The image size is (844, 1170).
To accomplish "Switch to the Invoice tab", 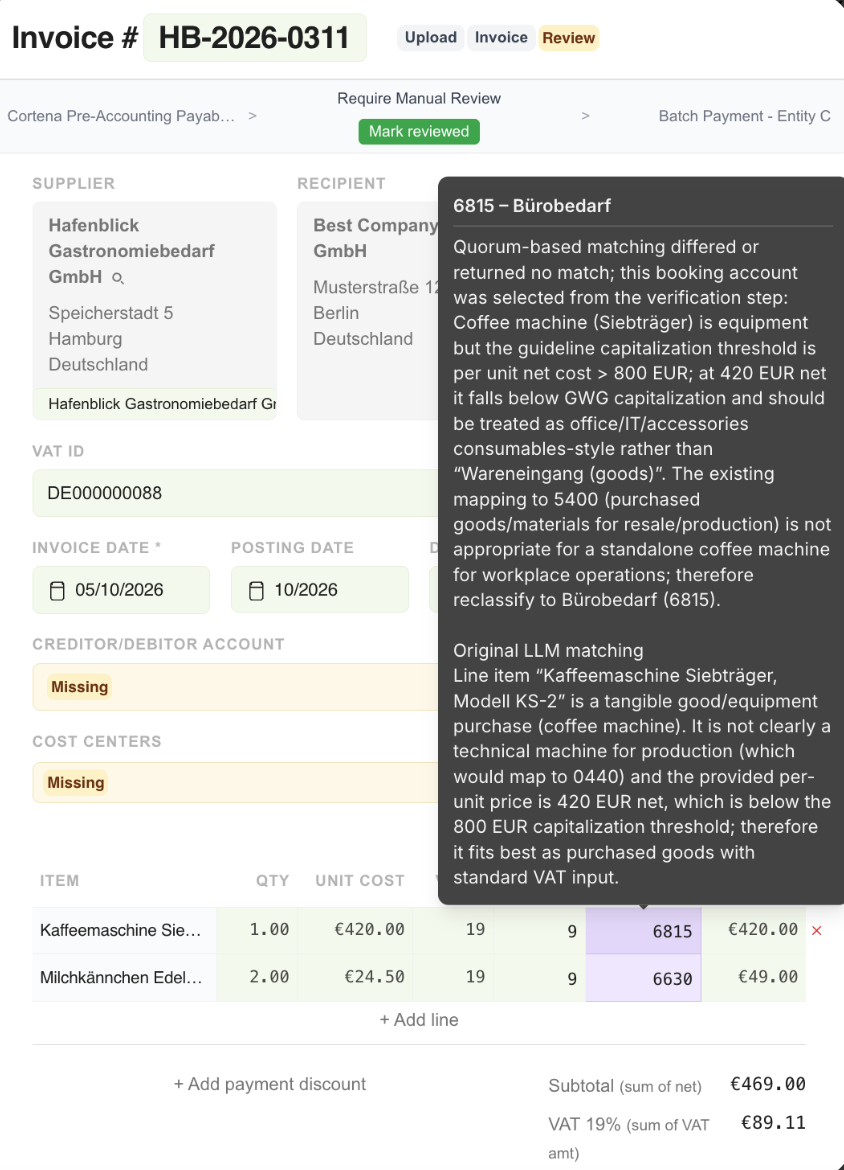I will [x=501, y=37].
